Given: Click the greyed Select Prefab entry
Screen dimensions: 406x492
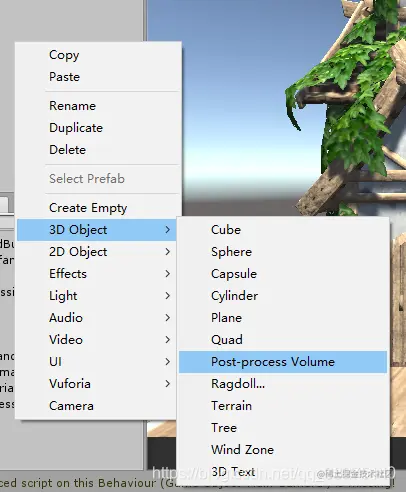Looking at the screenshot, I should pos(98,179).
